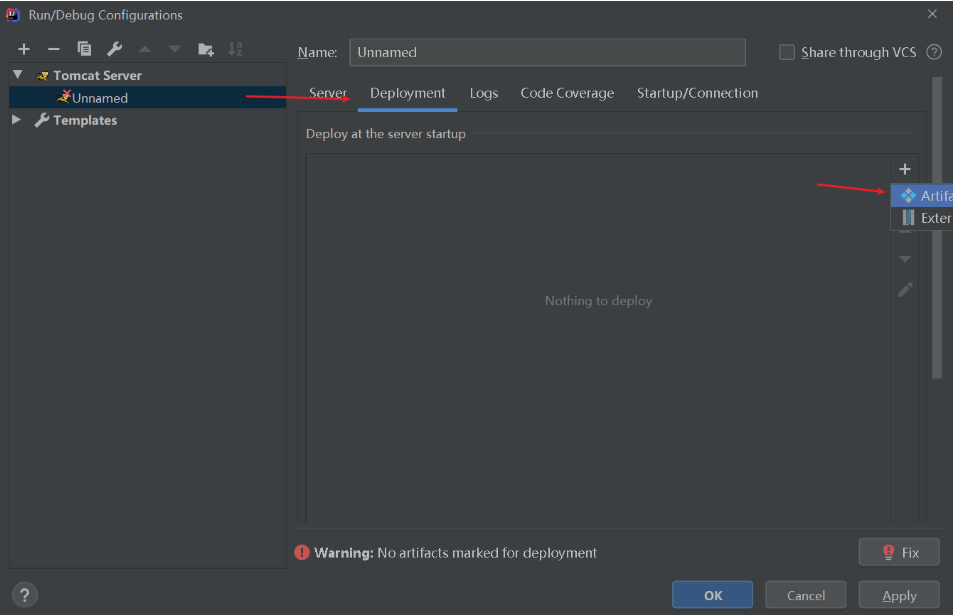Move configuration down arrow in left toolbar
The width and height of the screenshot is (955, 615).
click(x=174, y=49)
